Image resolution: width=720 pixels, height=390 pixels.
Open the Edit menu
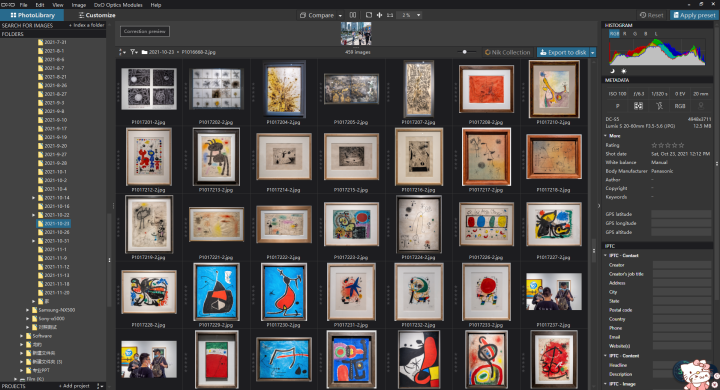coord(40,5)
